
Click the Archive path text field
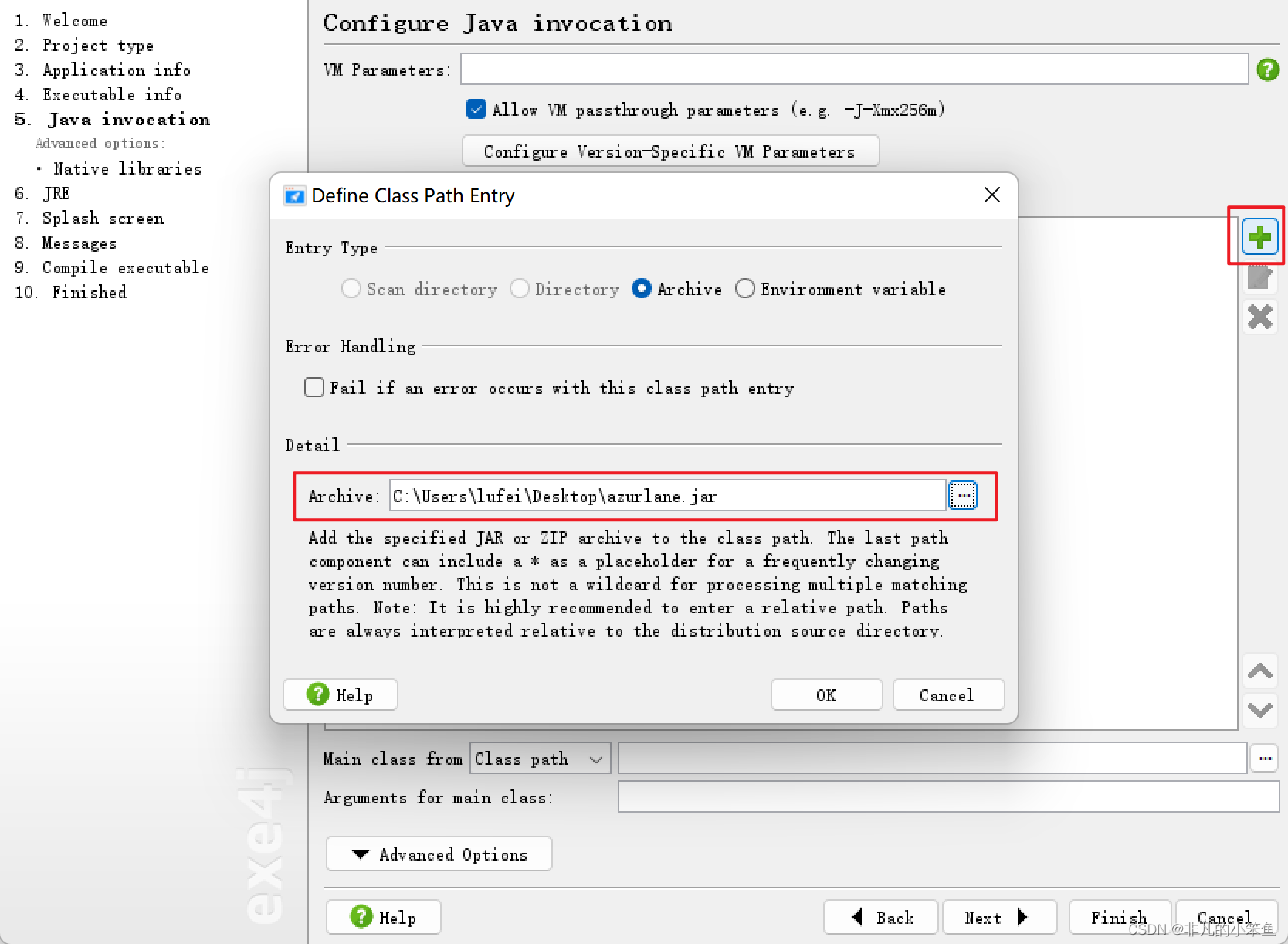tap(667, 495)
